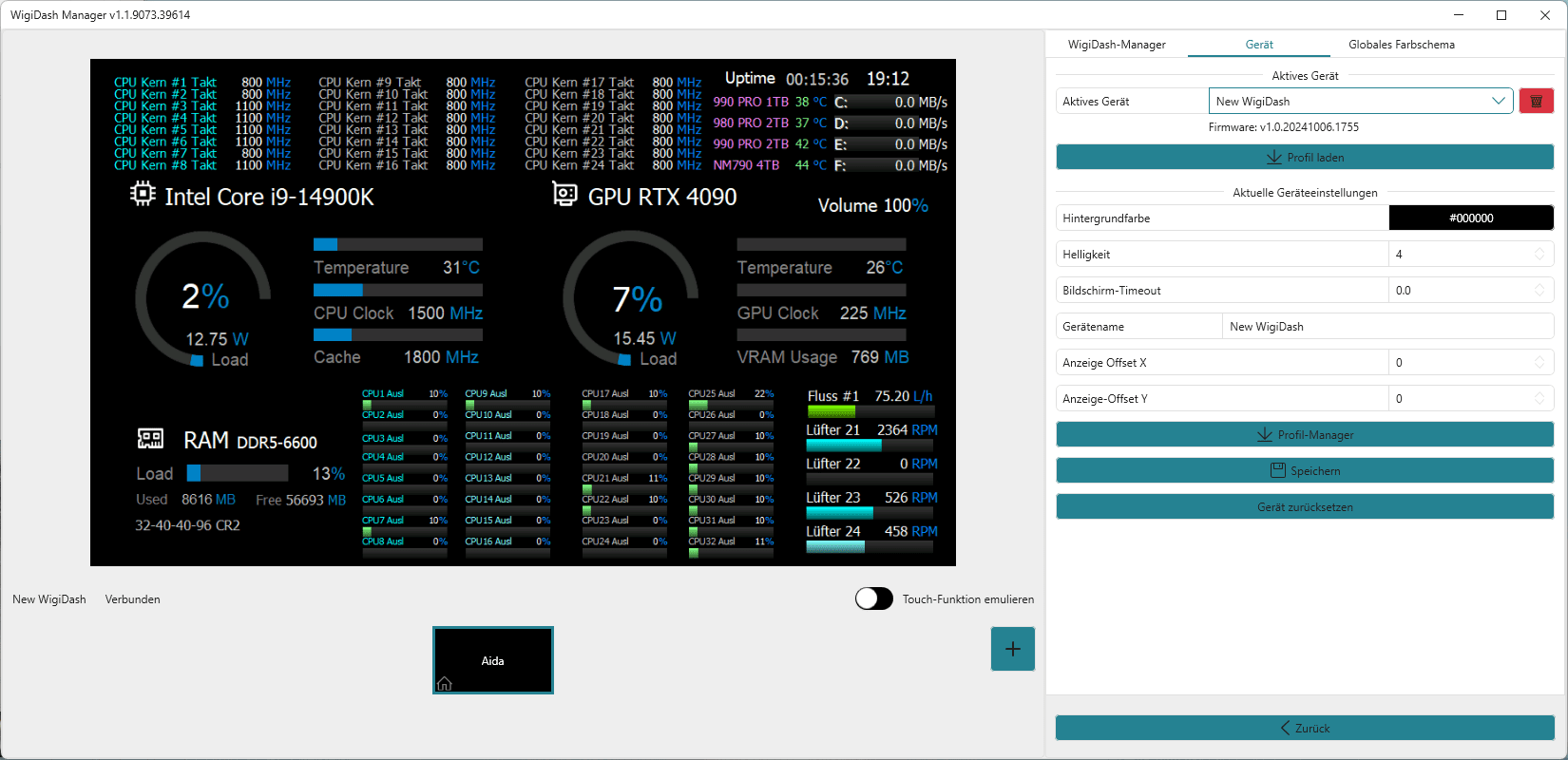Click the GPU icon beside GPU RTX 4090
This screenshot has height=760, width=1568.
564,195
